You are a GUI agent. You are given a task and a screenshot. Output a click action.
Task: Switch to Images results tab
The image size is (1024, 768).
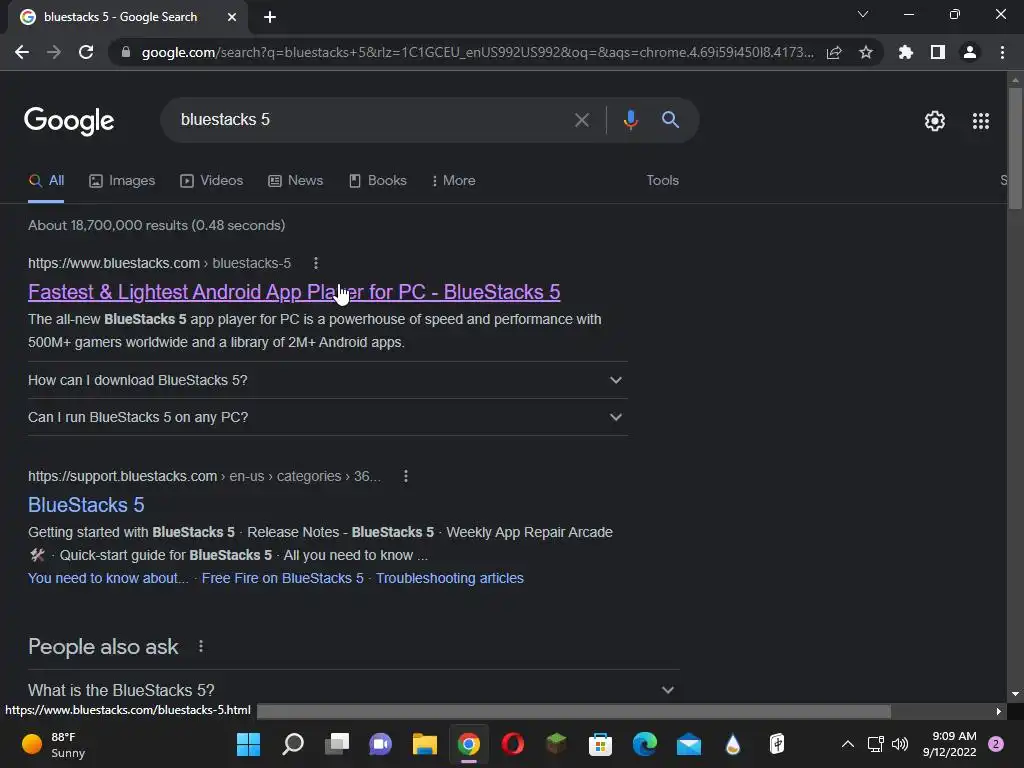click(122, 180)
